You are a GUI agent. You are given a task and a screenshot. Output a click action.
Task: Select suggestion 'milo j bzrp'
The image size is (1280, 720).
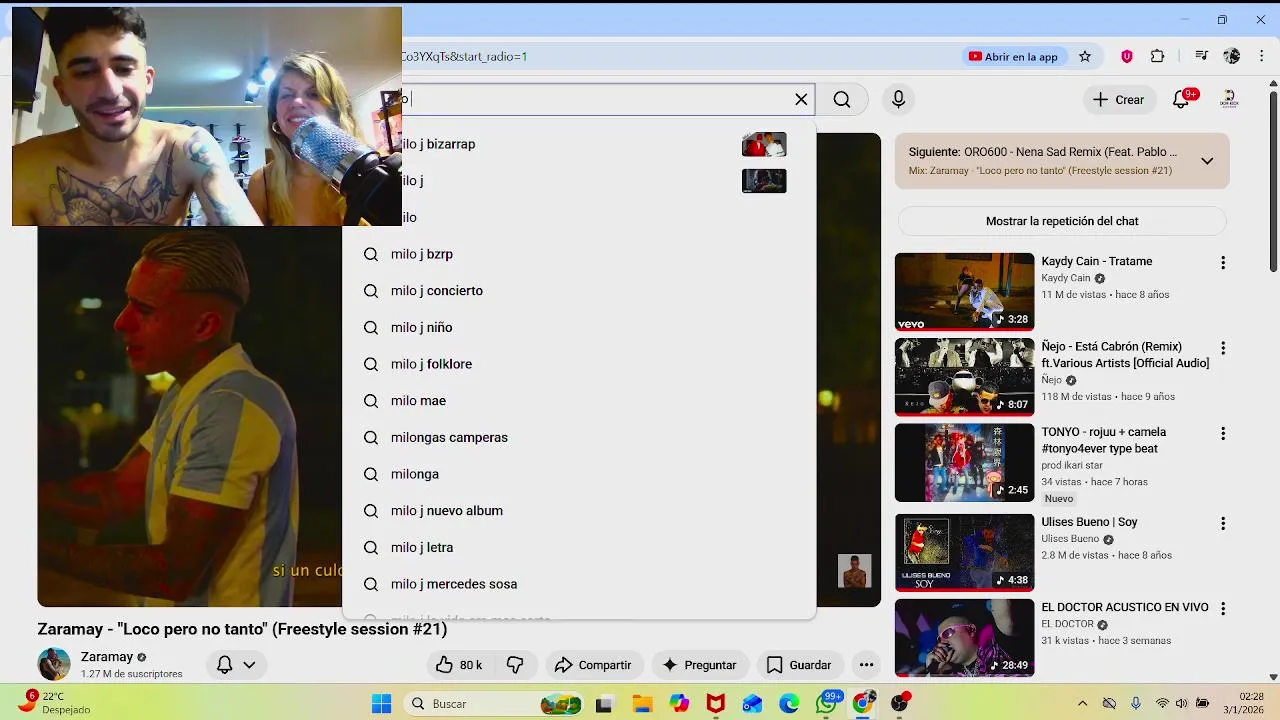pos(579,254)
